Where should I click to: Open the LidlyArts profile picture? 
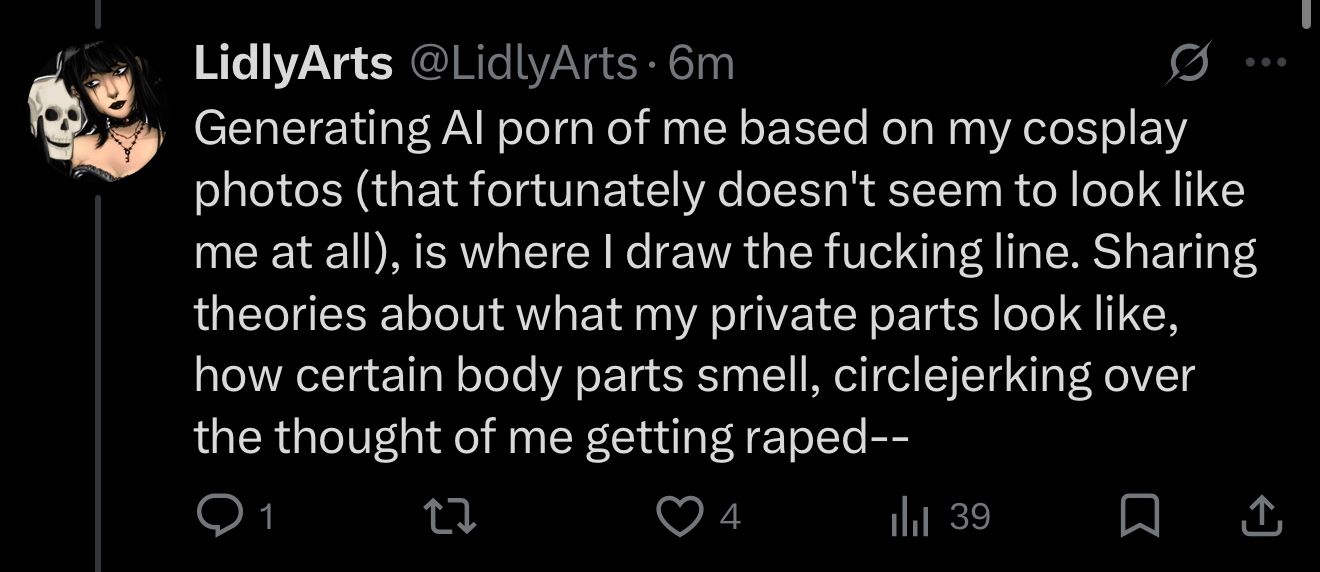pyautogui.click(x=97, y=111)
